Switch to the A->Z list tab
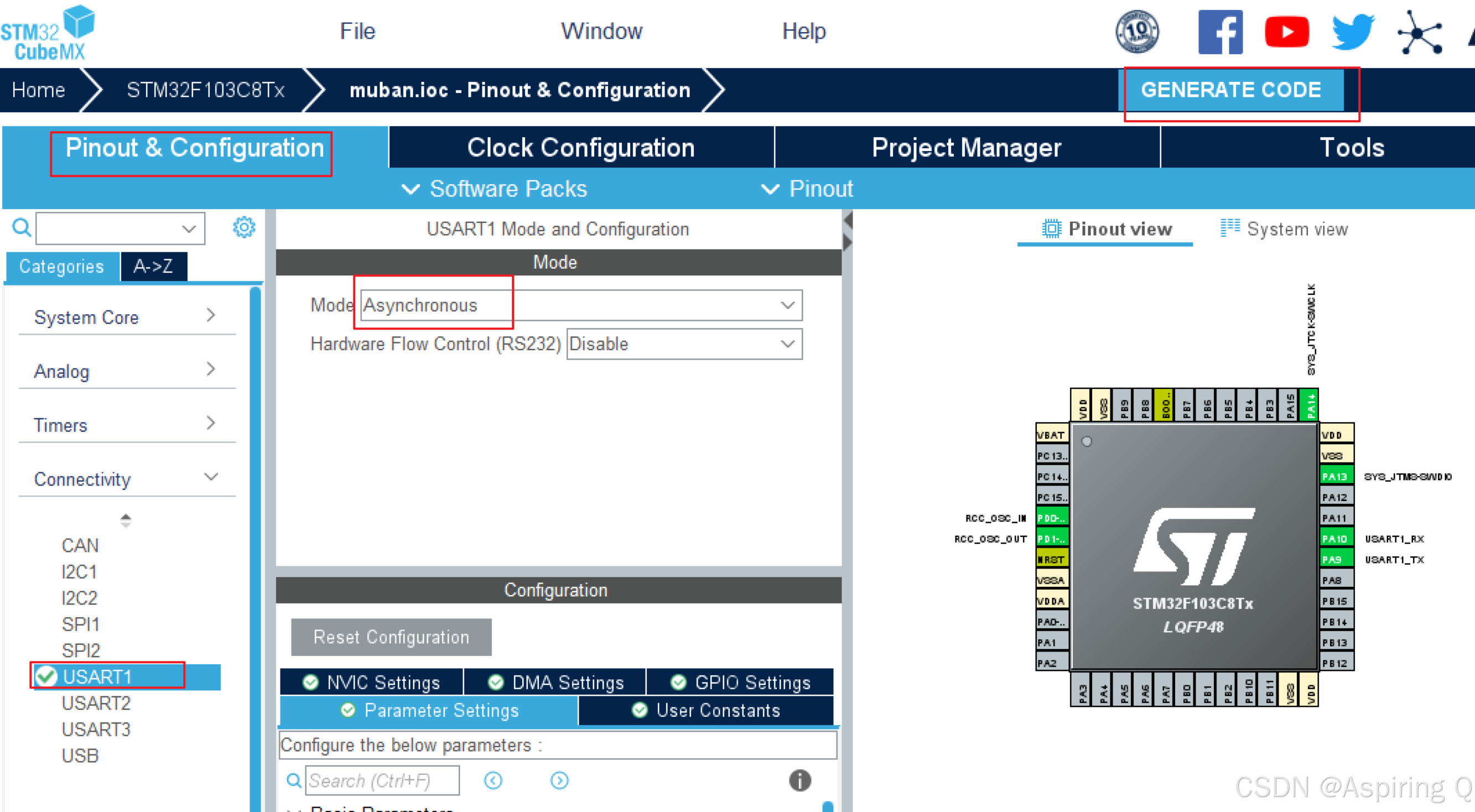 153,266
